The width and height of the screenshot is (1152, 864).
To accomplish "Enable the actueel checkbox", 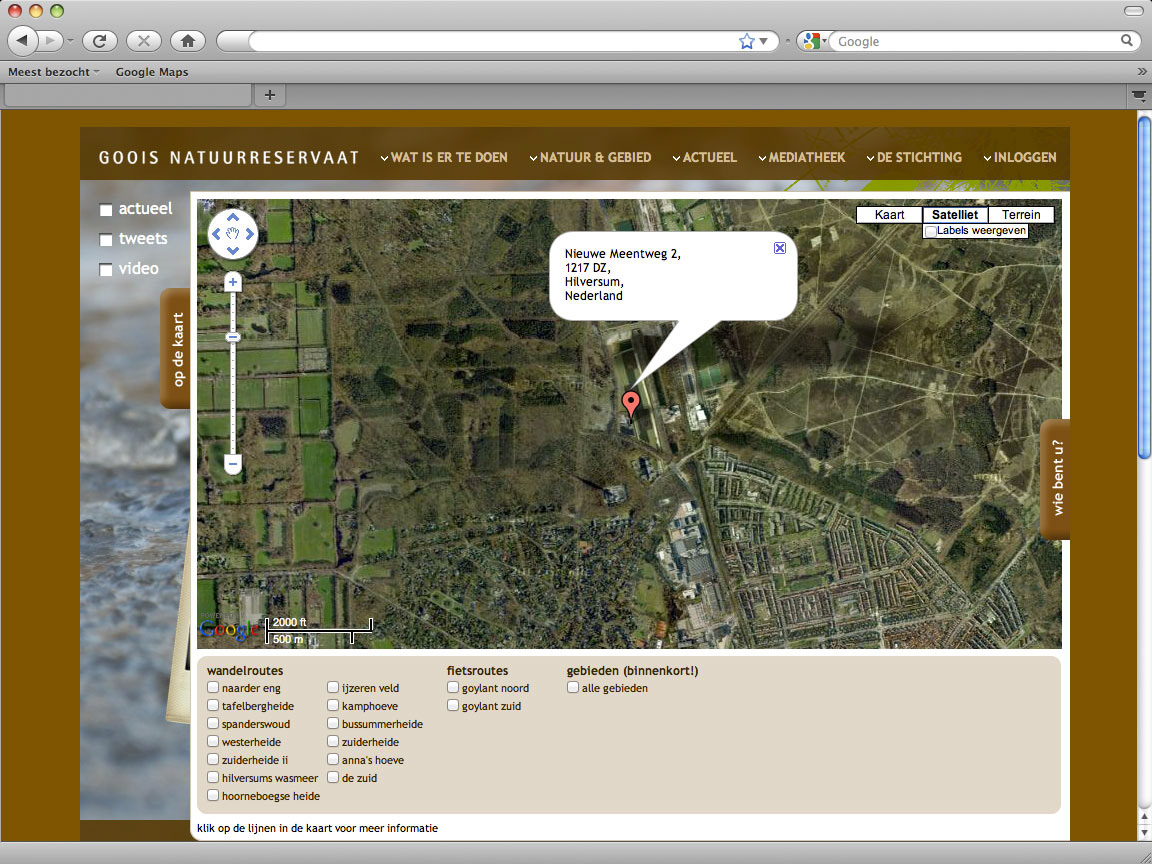I will [x=106, y=210].
